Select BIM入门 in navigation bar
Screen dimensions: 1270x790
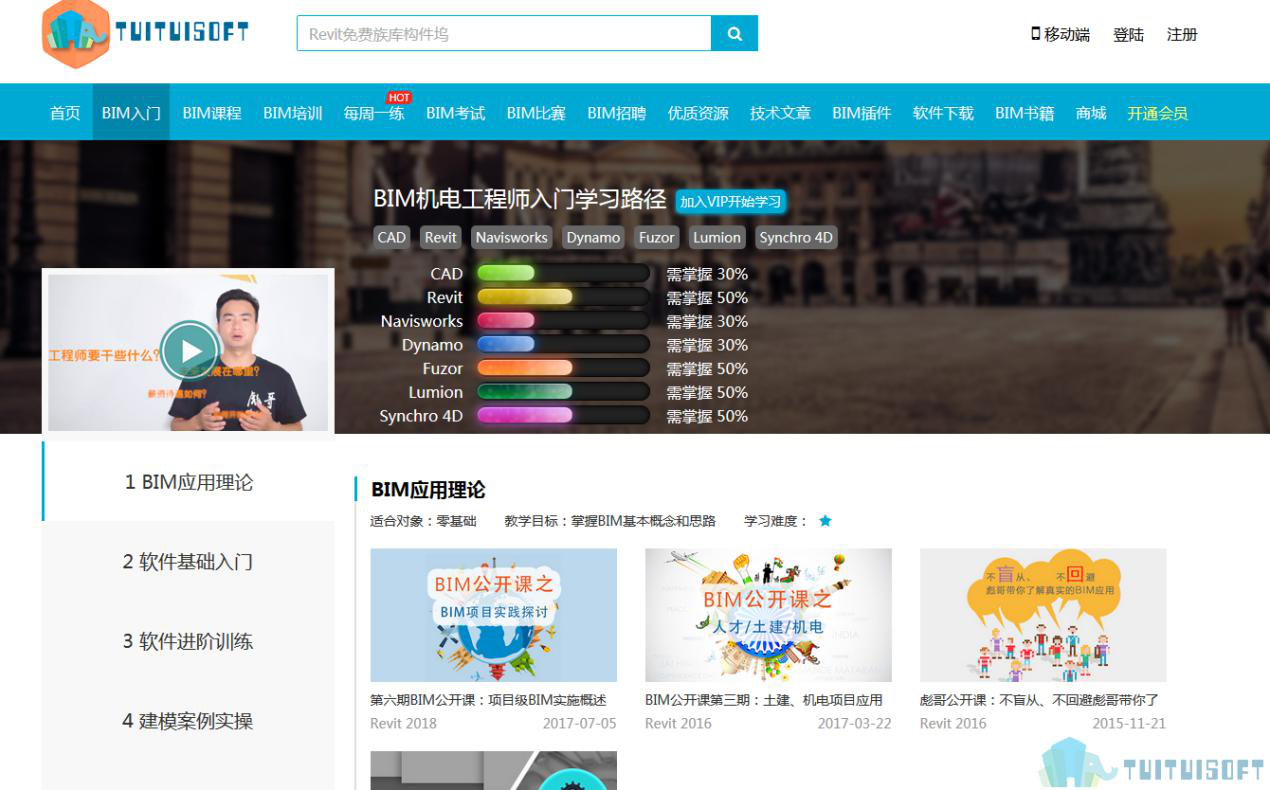(131, 113)
